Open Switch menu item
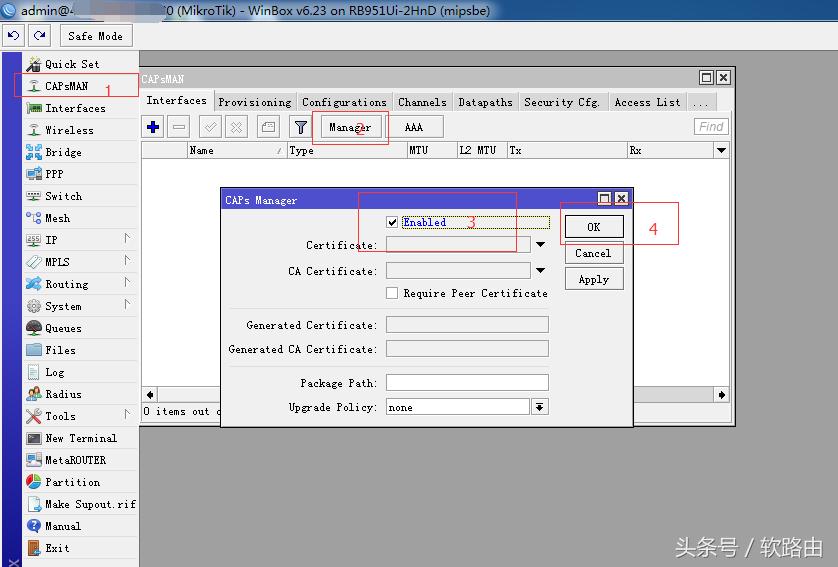 [x=80, y=196]
